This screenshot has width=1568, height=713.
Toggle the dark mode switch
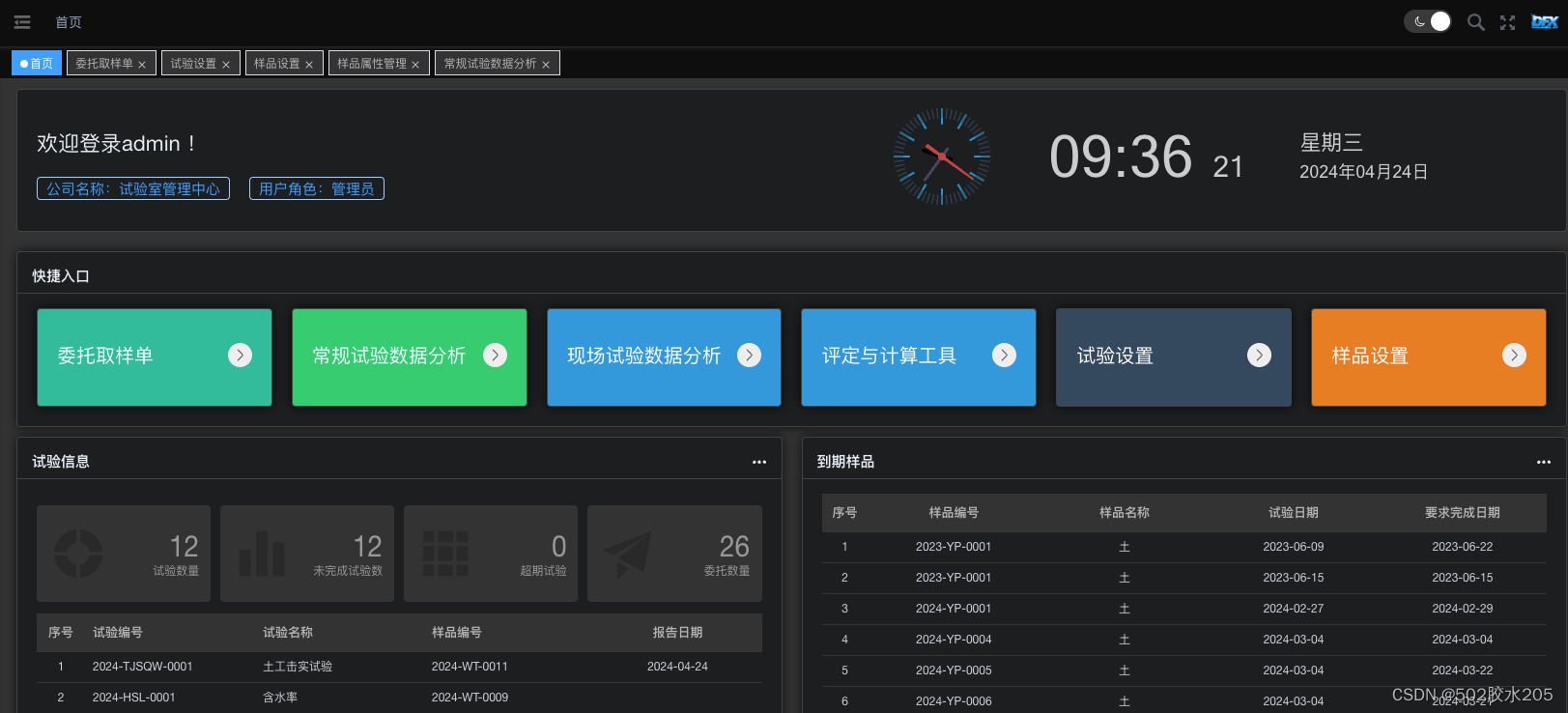pyautogui.click(x=1427, y=21)
